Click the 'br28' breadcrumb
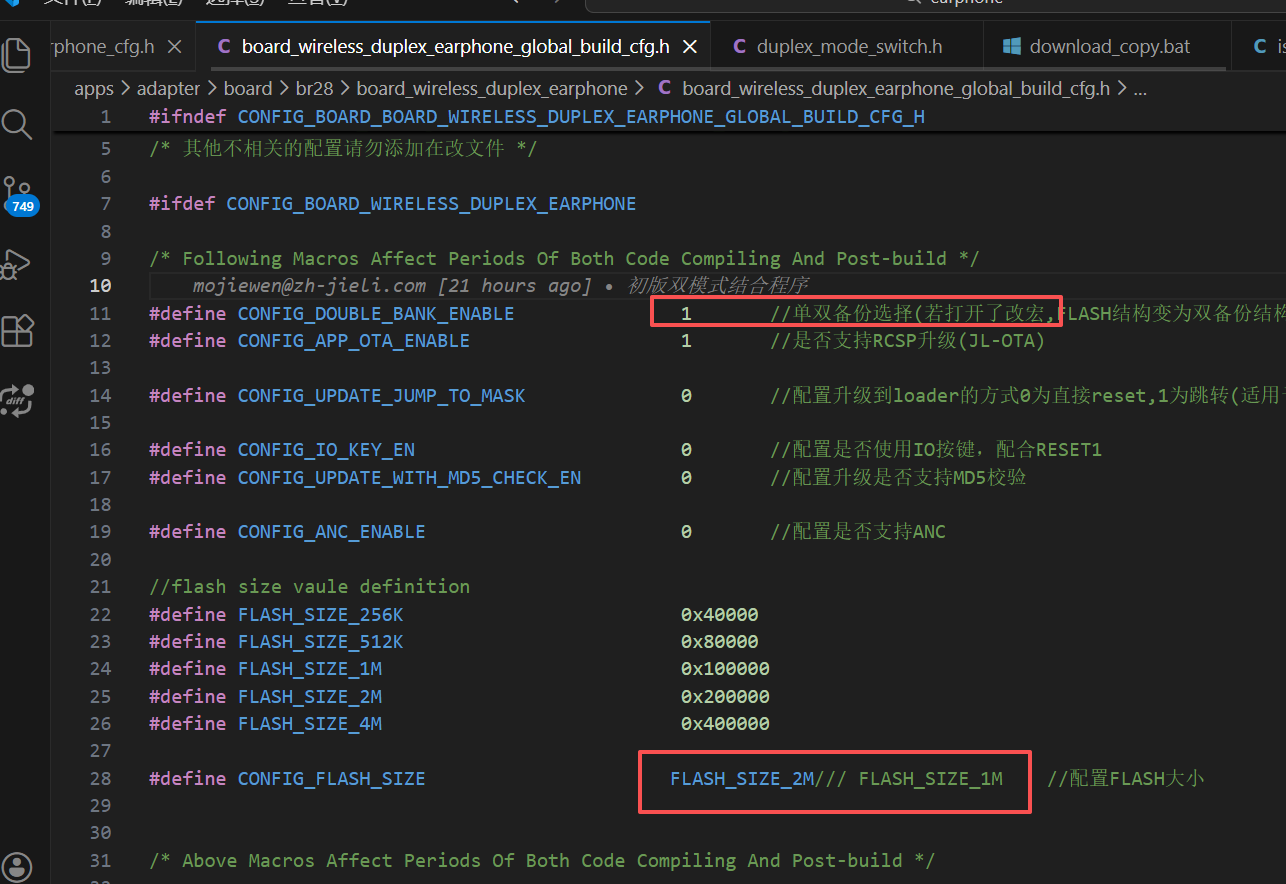Screen dimensions: 1286x884 tap(314, 88)
